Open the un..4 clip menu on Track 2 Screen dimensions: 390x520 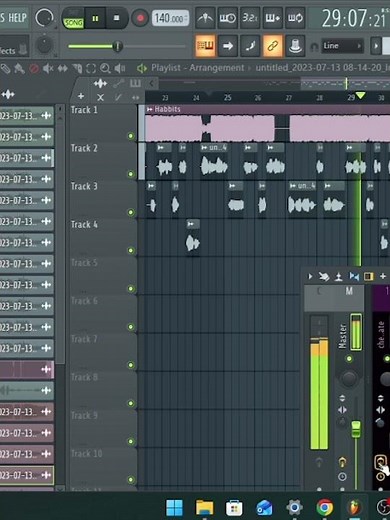pos(204,147)
